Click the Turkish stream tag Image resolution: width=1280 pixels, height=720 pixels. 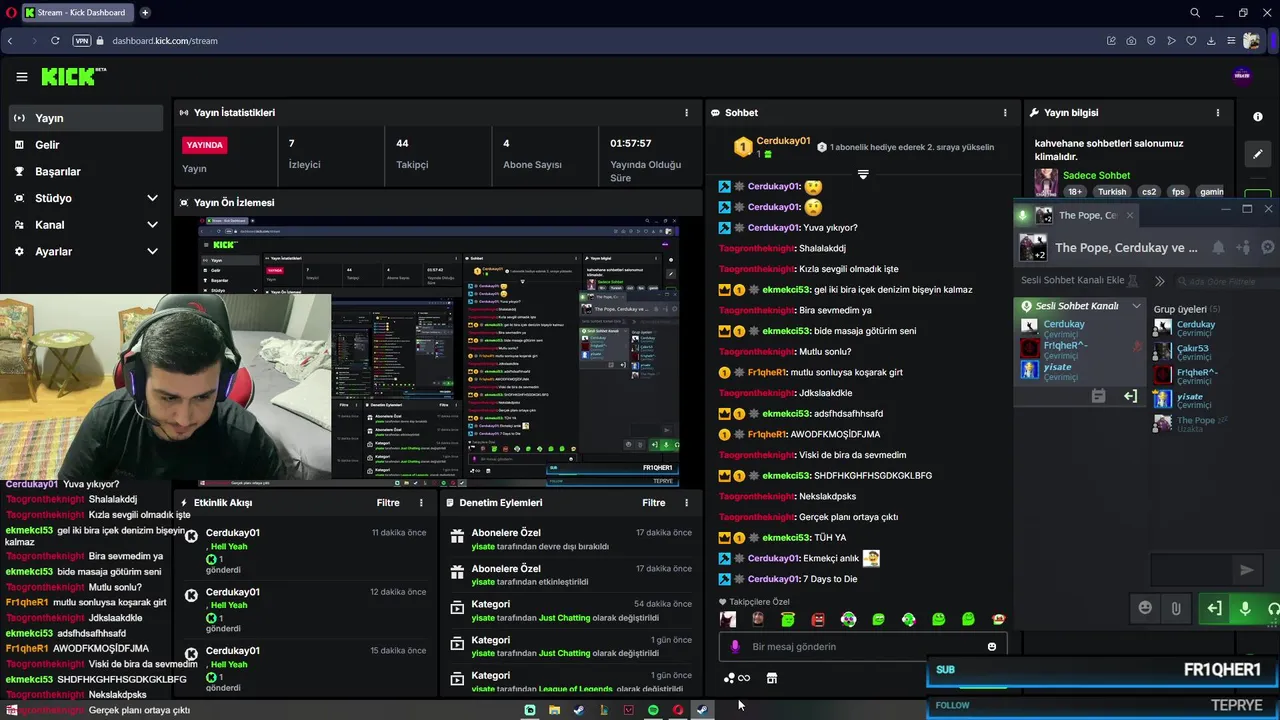click(x=1111, y=192)
